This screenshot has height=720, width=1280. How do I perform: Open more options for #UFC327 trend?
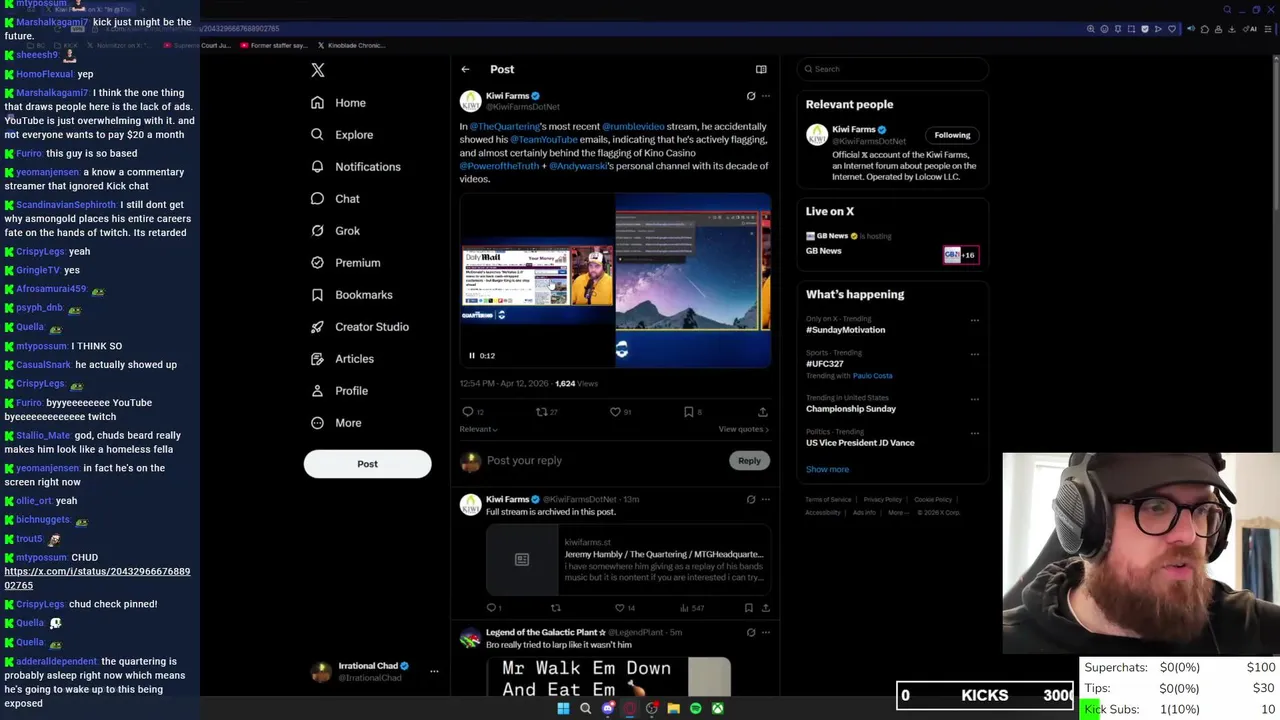(975, 354)
